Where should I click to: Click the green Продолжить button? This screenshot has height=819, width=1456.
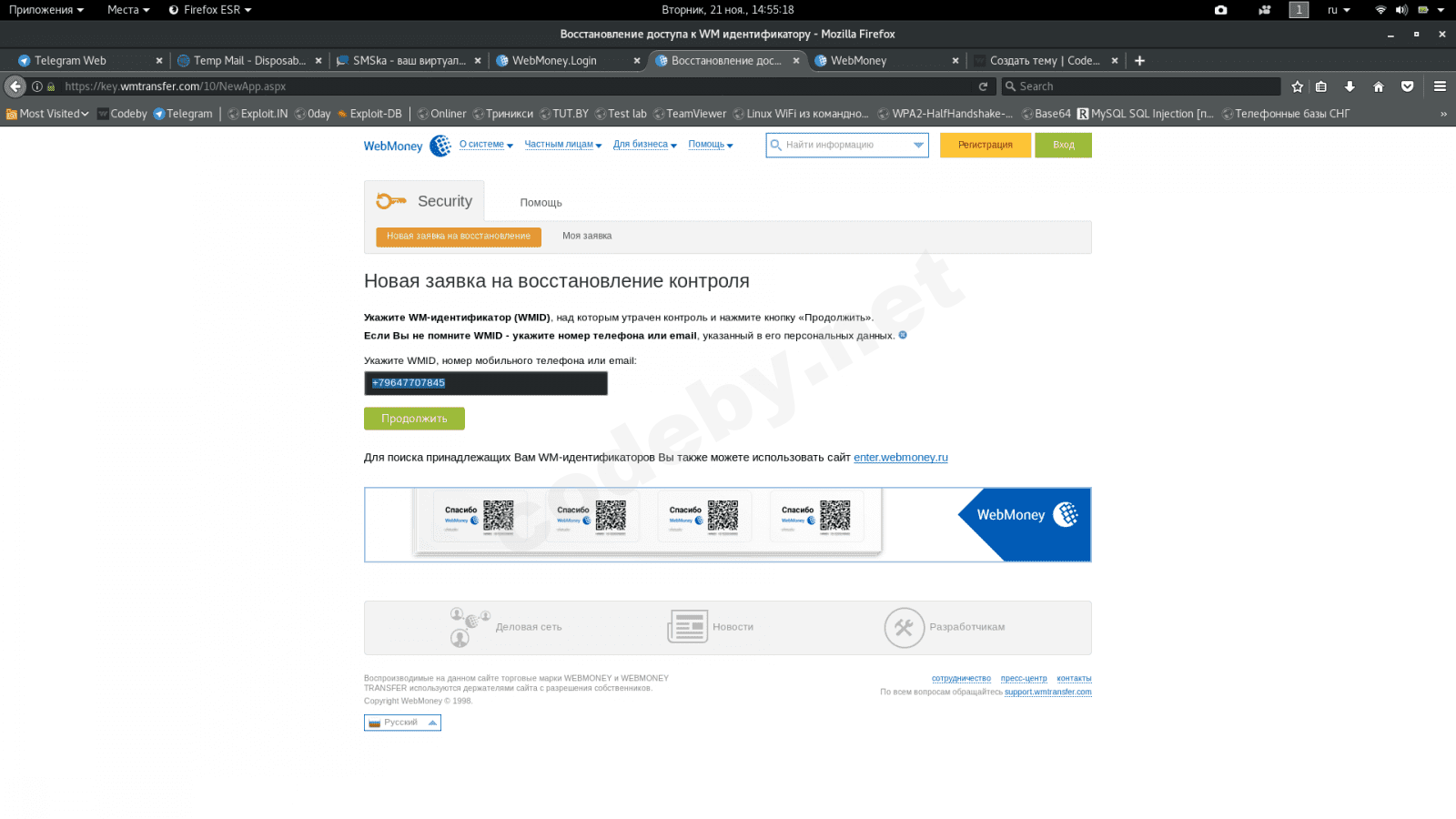414,419
